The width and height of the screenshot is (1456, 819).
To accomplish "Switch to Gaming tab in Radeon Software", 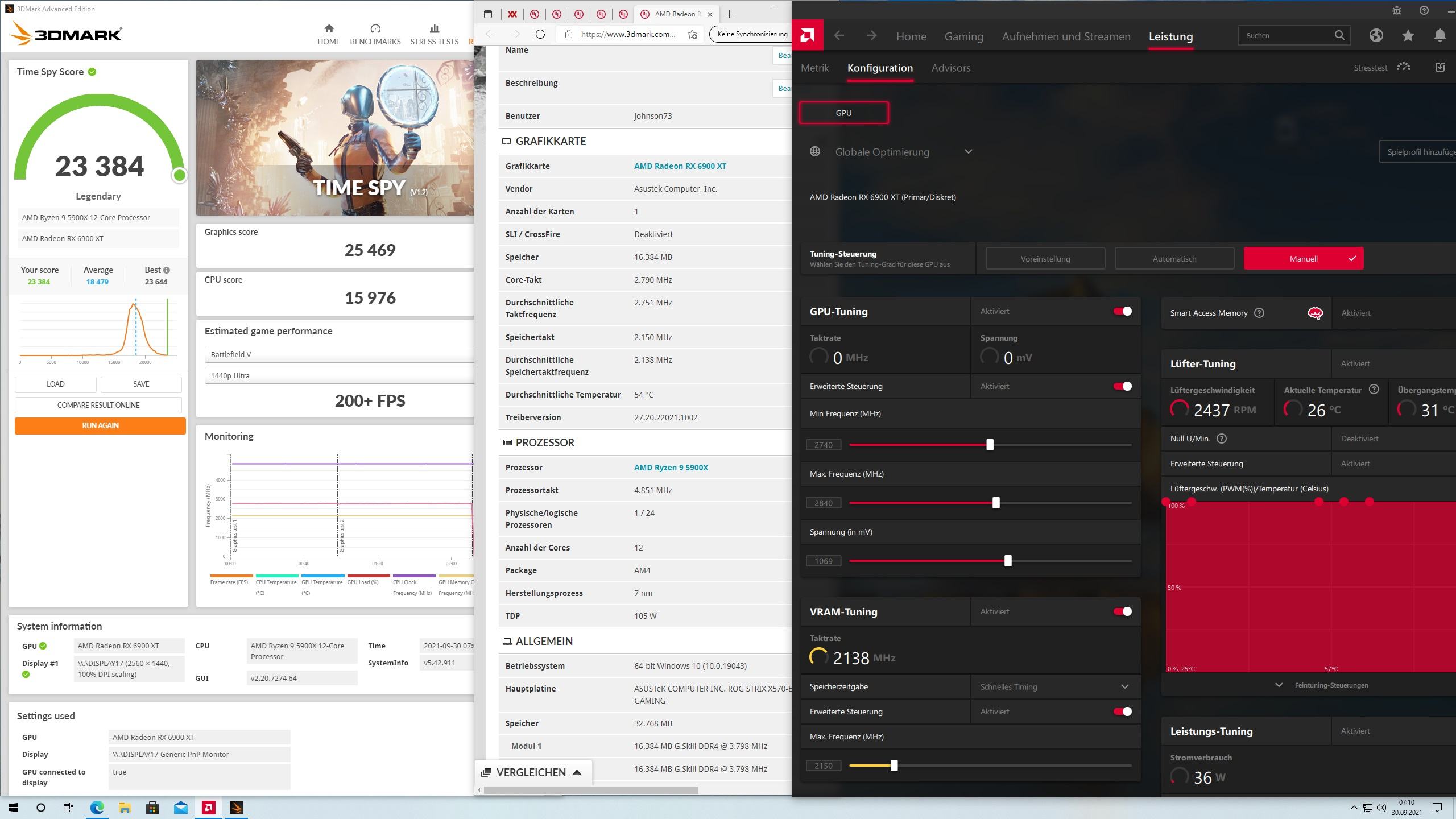I will [x=963, y=36].
